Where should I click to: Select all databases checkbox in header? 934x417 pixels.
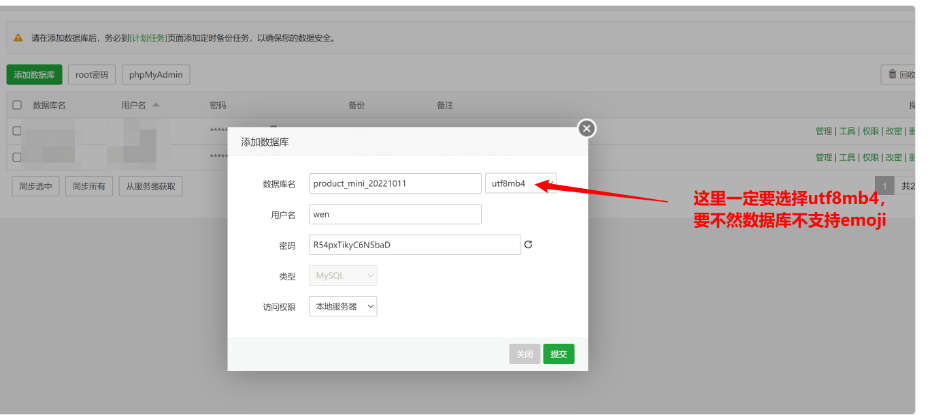17,105
